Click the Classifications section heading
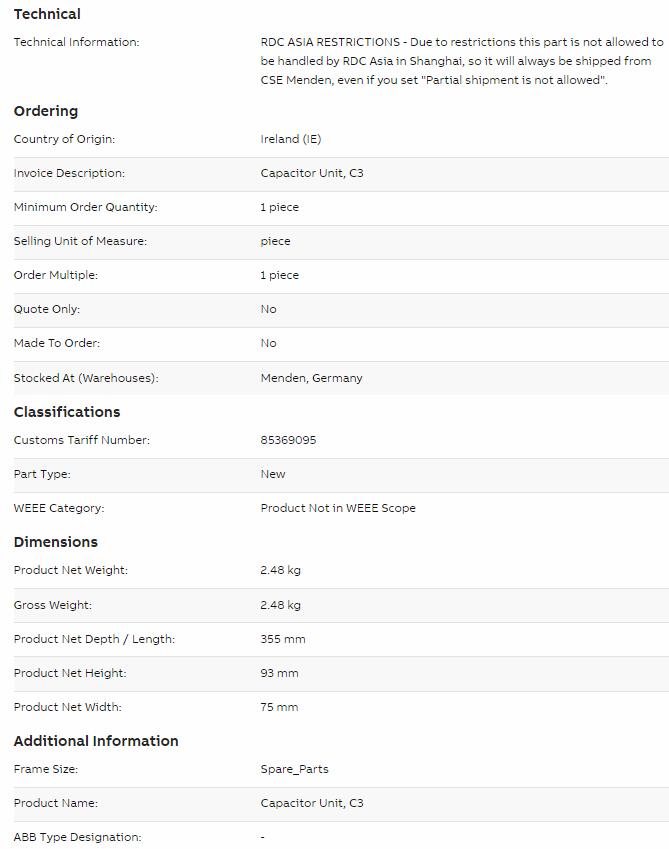Viewport: 669px width, 849px height. [67, 412]
